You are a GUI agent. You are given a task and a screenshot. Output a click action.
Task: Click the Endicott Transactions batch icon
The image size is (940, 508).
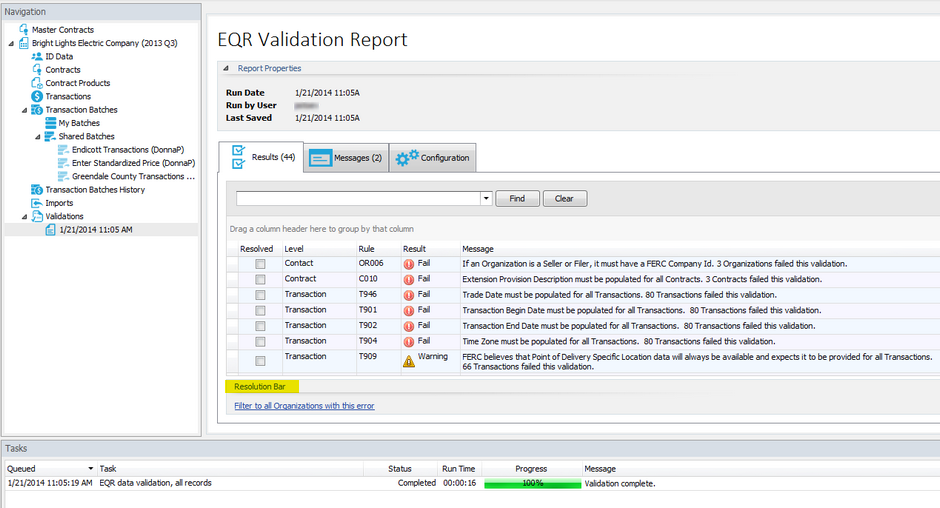(64, 150)
